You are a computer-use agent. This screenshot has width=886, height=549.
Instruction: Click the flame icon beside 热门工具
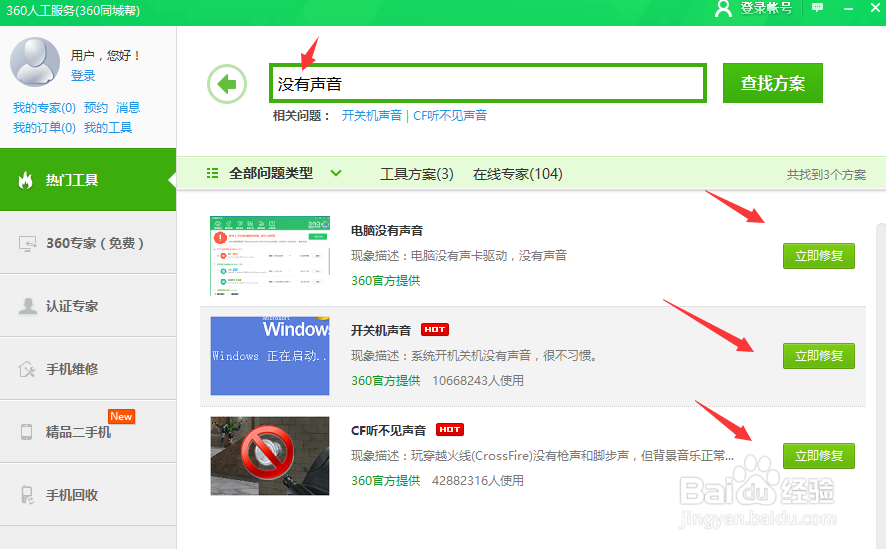(25, 180)
